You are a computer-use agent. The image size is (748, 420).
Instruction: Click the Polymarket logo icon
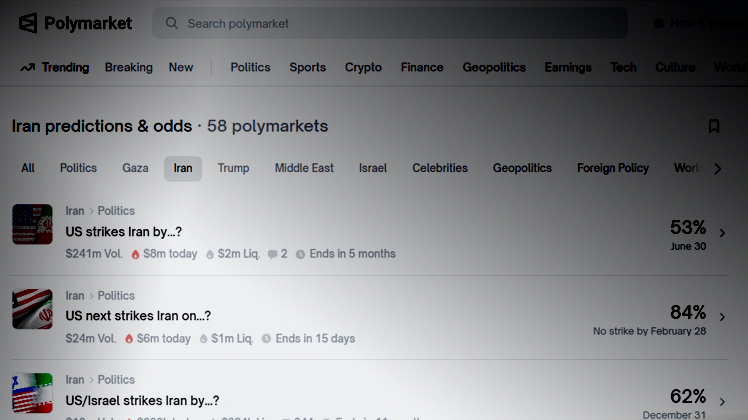coord(28,23)
